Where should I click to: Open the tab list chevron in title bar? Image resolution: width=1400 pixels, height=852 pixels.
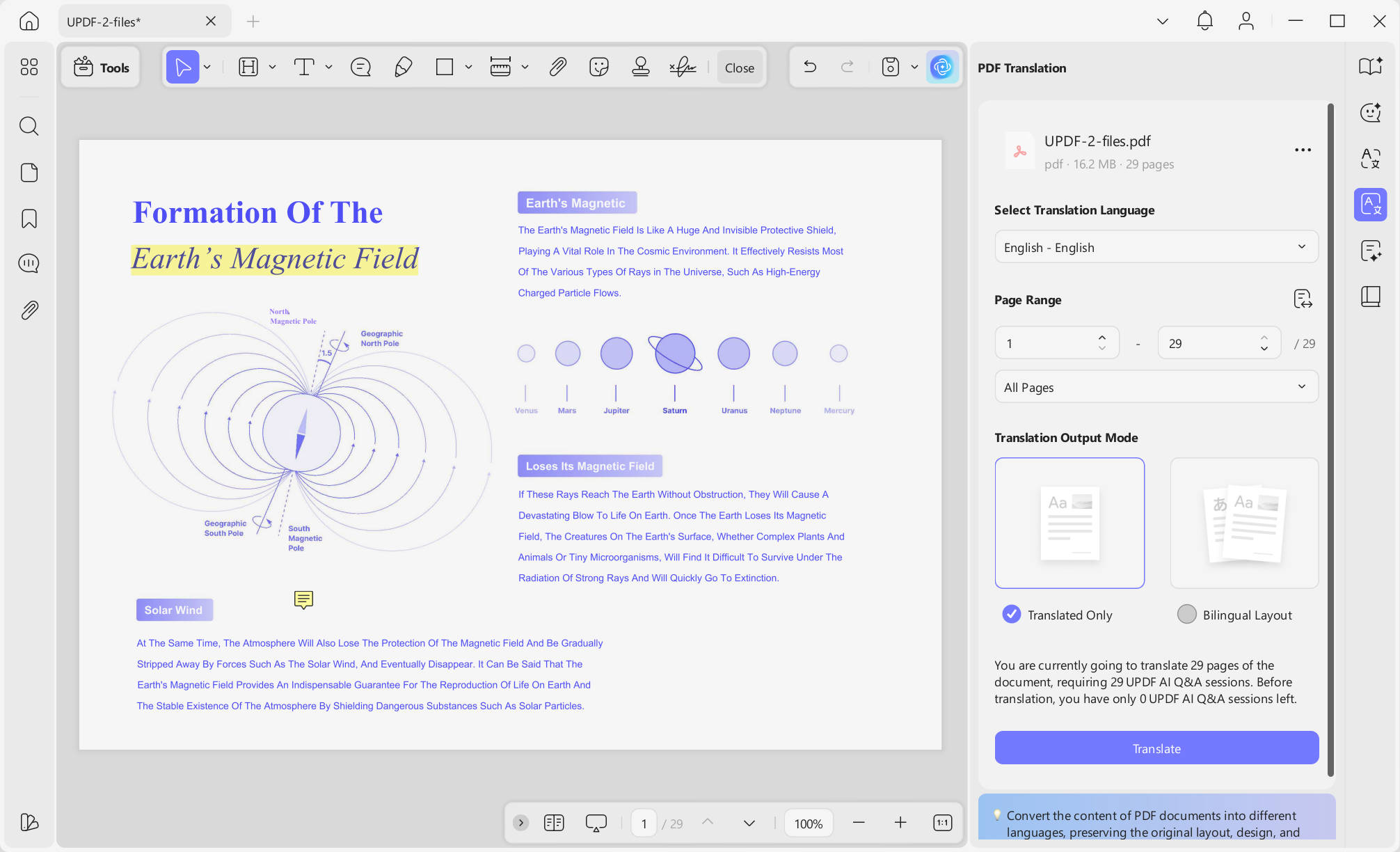(1162, 21)
